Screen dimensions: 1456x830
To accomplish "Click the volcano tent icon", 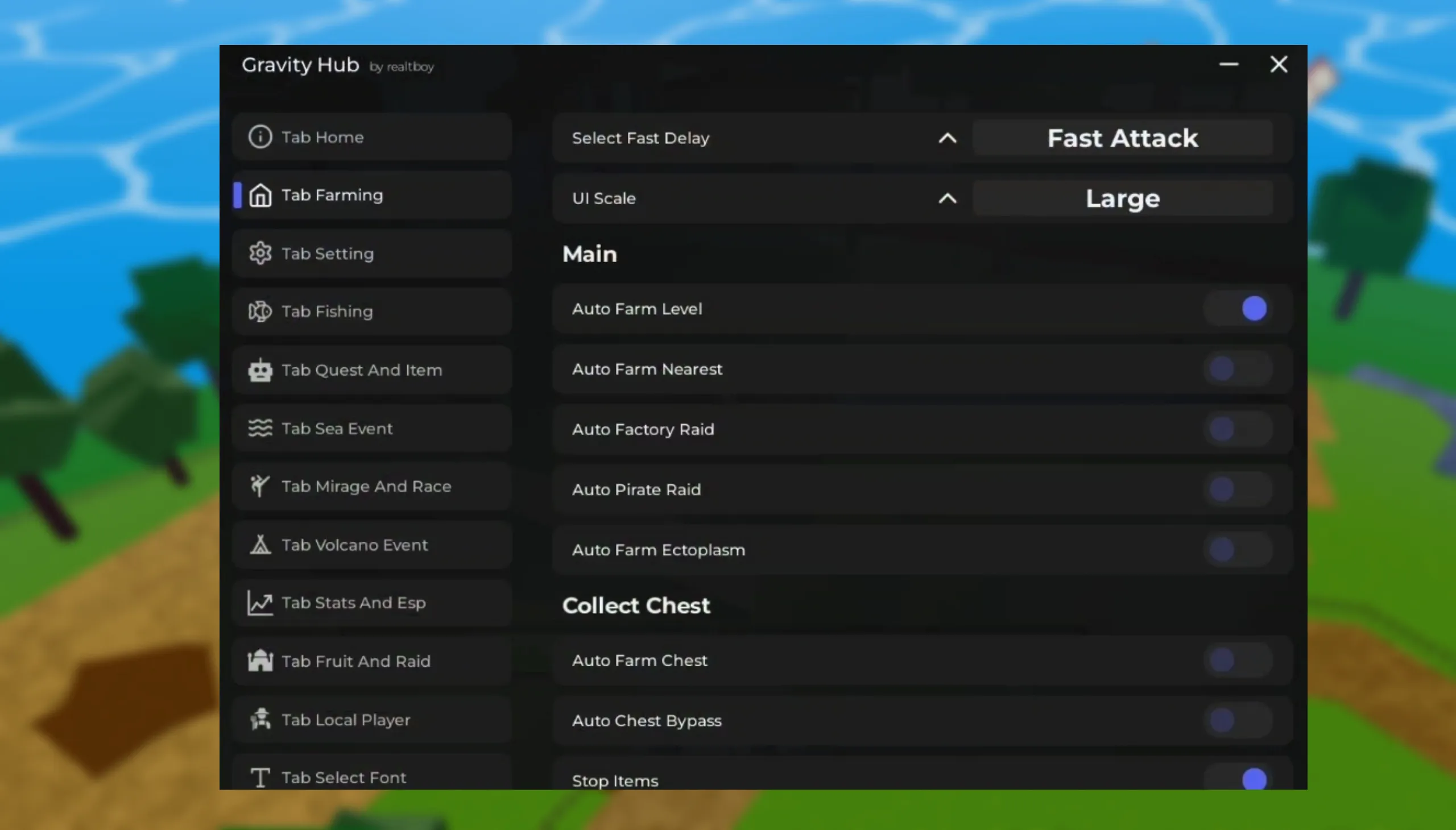I will click(260, 545).
